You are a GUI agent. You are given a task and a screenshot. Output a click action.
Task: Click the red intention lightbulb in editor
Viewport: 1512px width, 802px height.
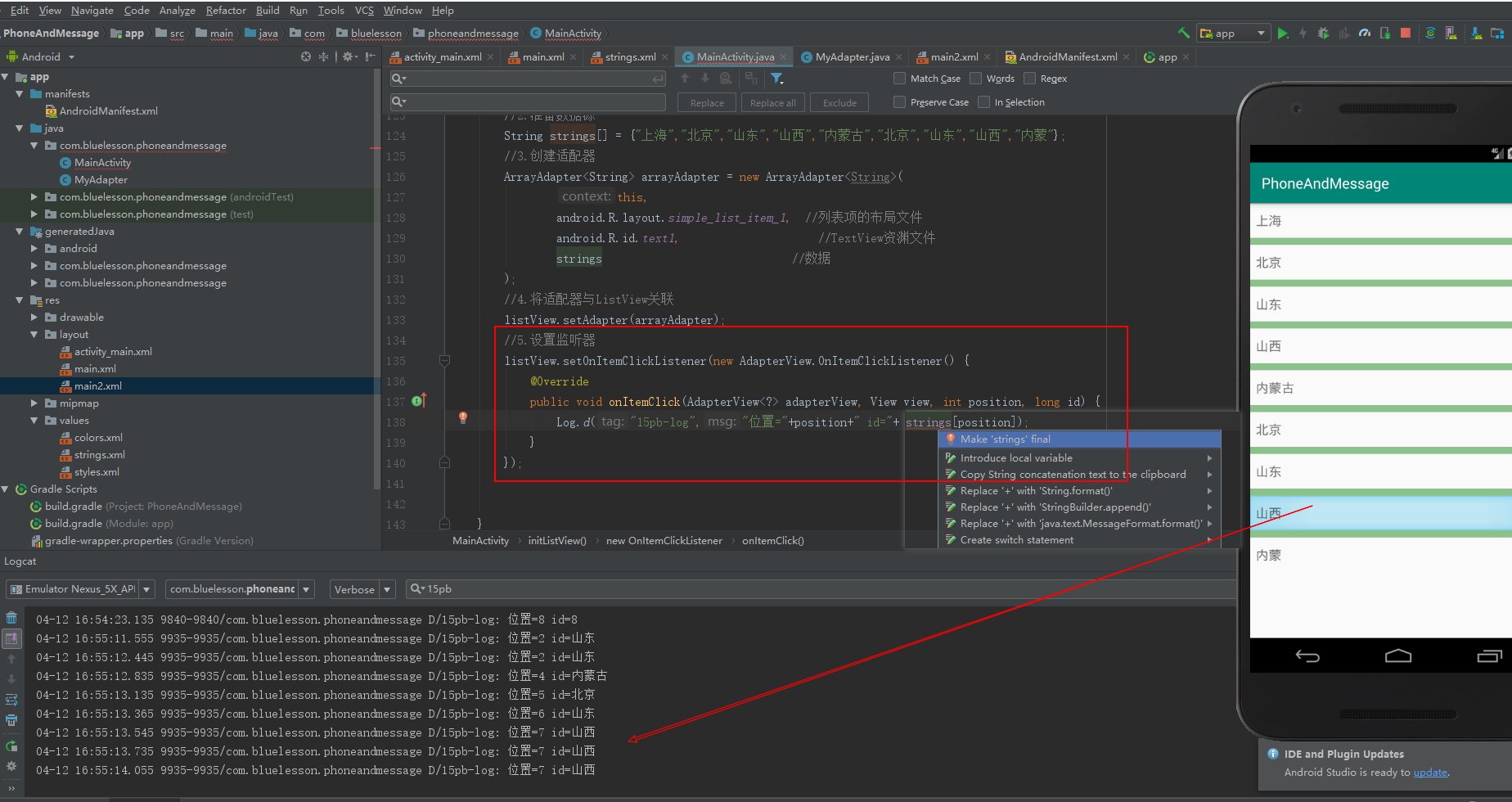coord(463,418)
